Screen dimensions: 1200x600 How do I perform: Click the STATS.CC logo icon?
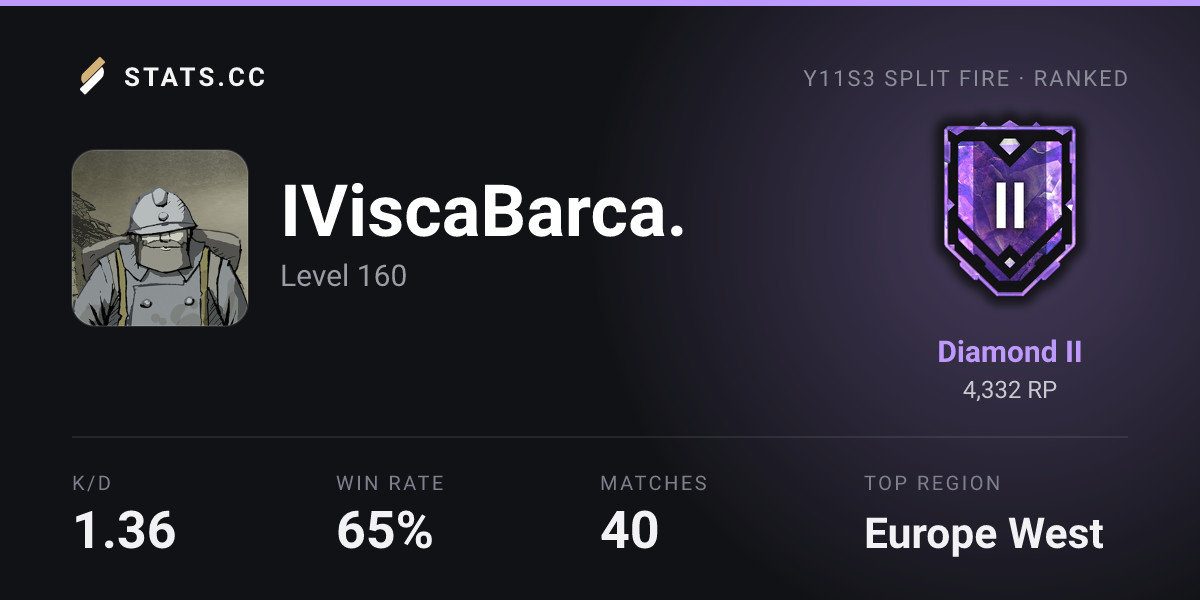92,77
